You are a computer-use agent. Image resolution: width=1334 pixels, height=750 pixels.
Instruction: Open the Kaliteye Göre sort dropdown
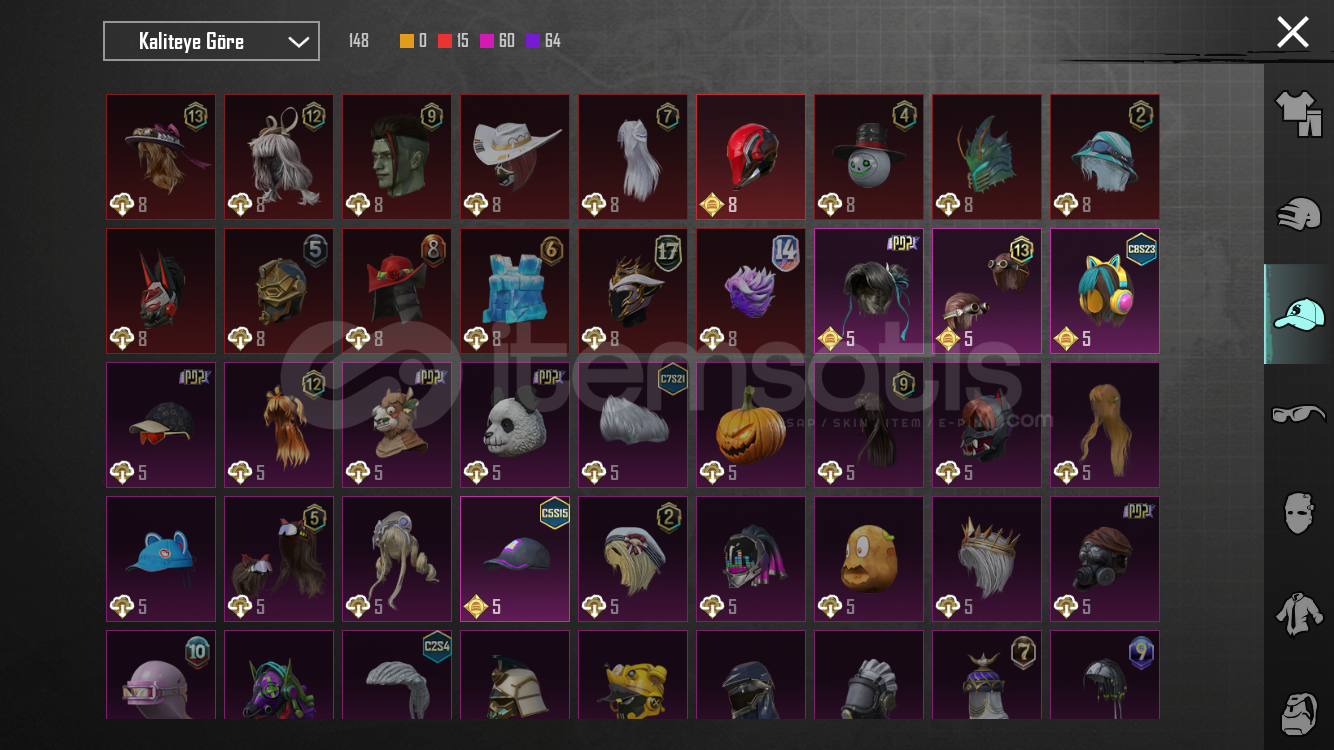211,41
